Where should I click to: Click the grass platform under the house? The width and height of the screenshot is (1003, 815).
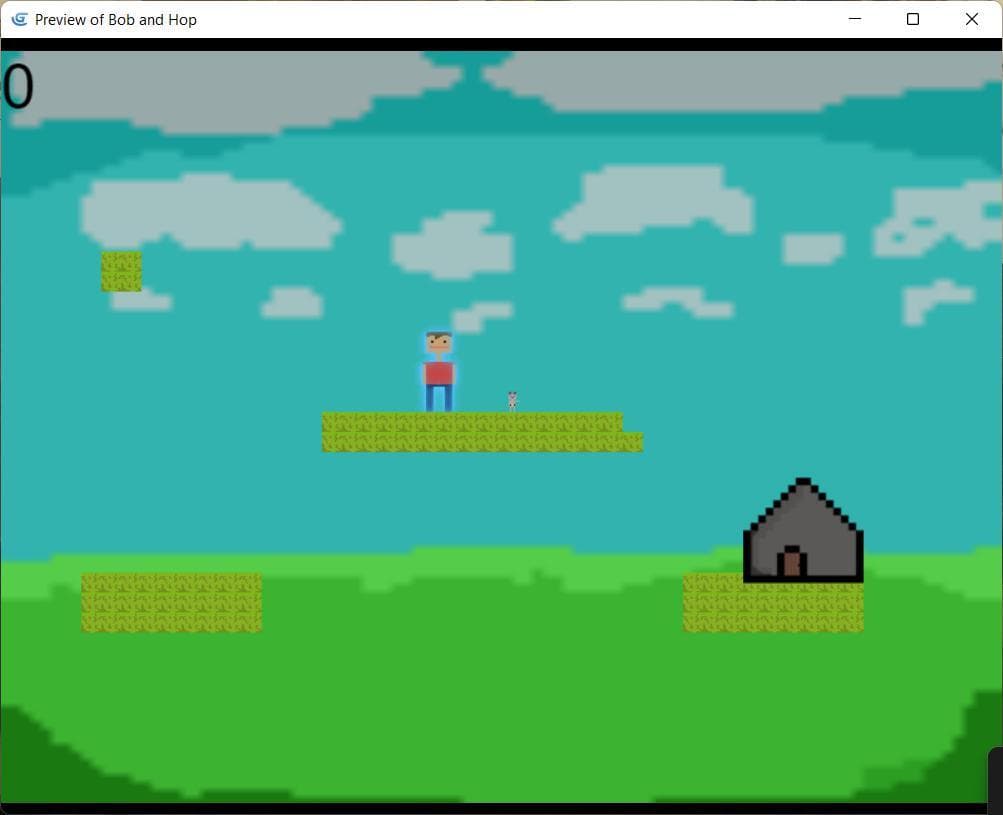773,604
